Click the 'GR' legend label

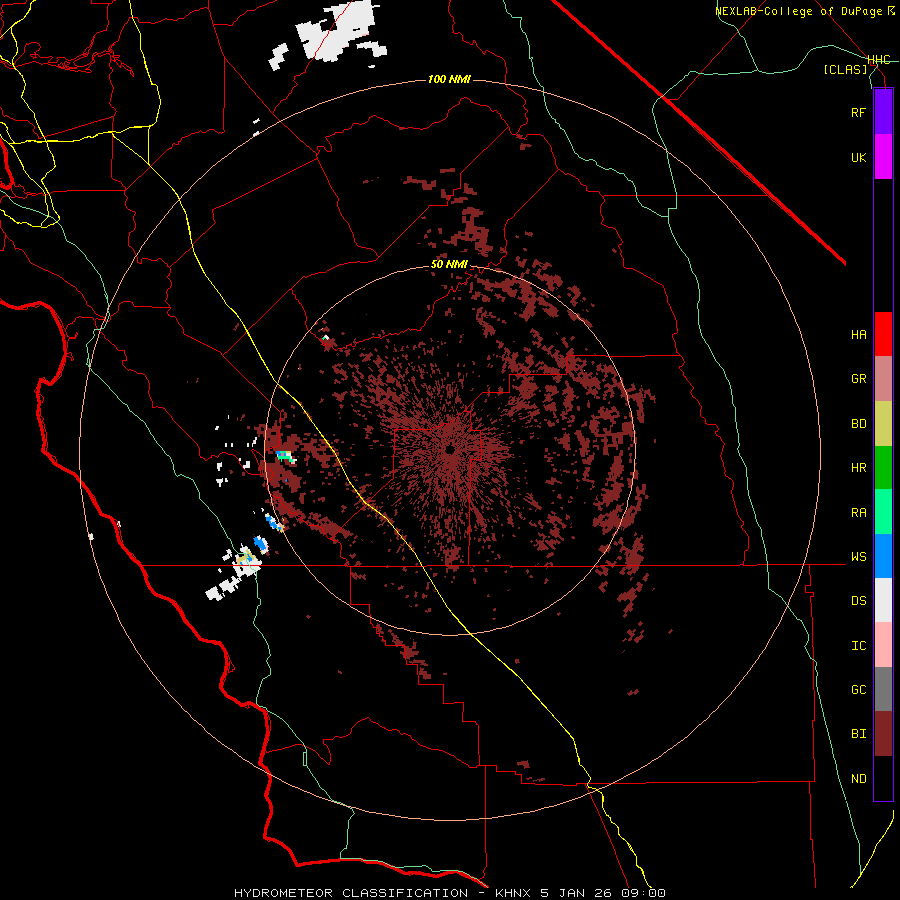[x=858, y=379]
